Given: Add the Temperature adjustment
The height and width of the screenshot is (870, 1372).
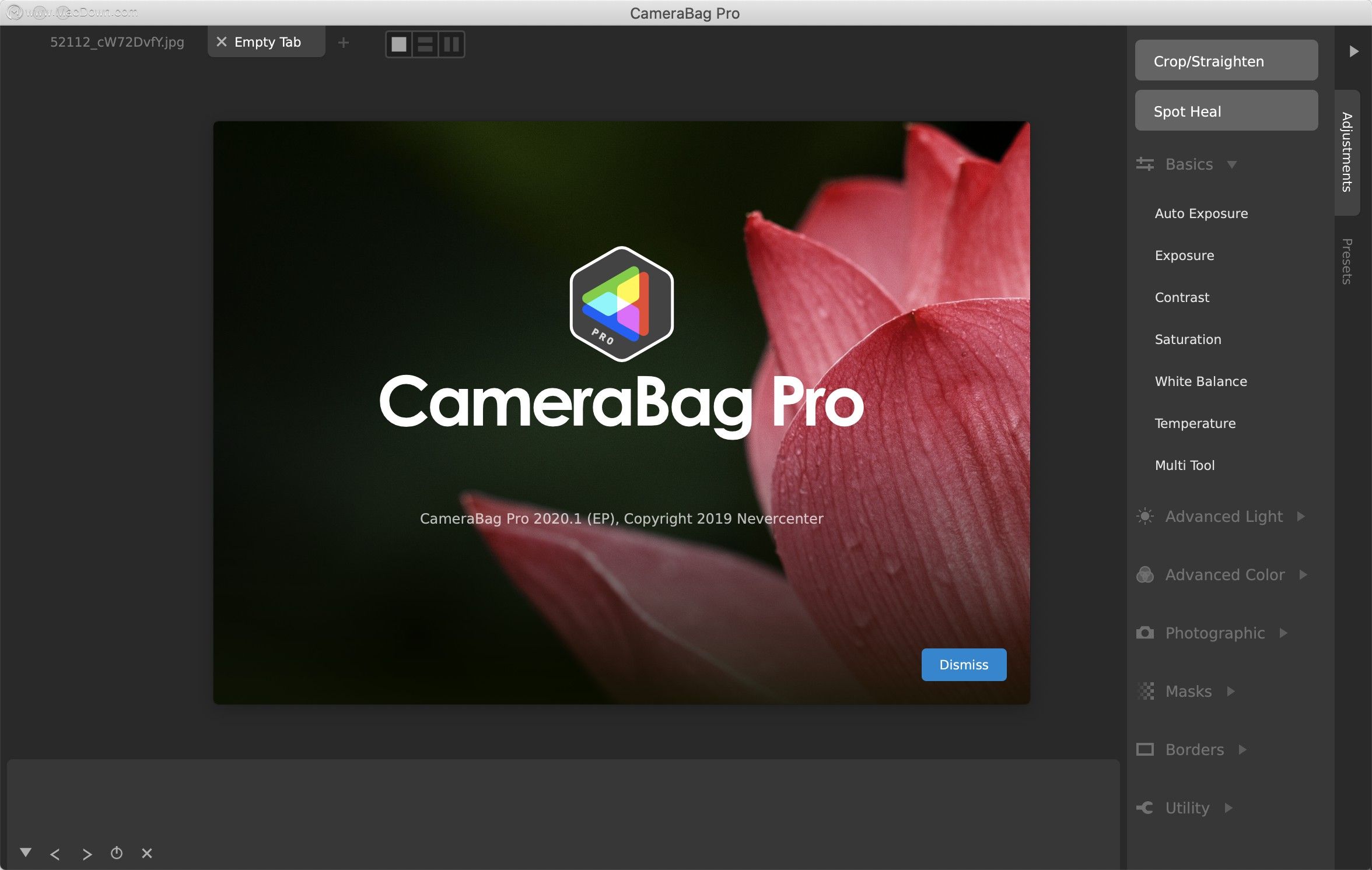Looking at the screenshot, I should click(x=1195, y=423).
